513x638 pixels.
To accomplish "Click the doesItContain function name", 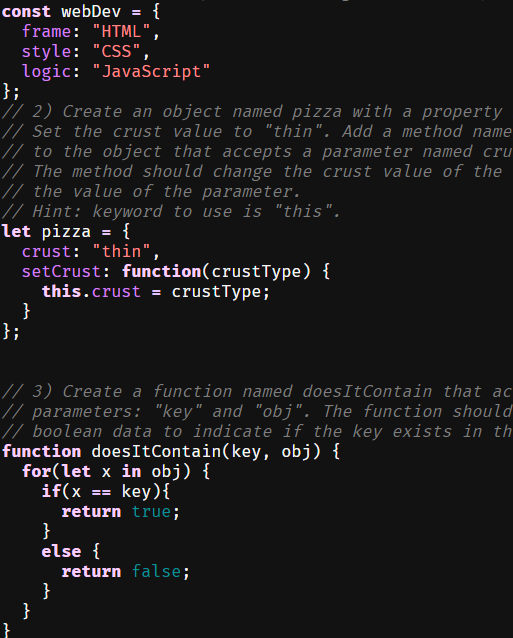I will (157, 451).
